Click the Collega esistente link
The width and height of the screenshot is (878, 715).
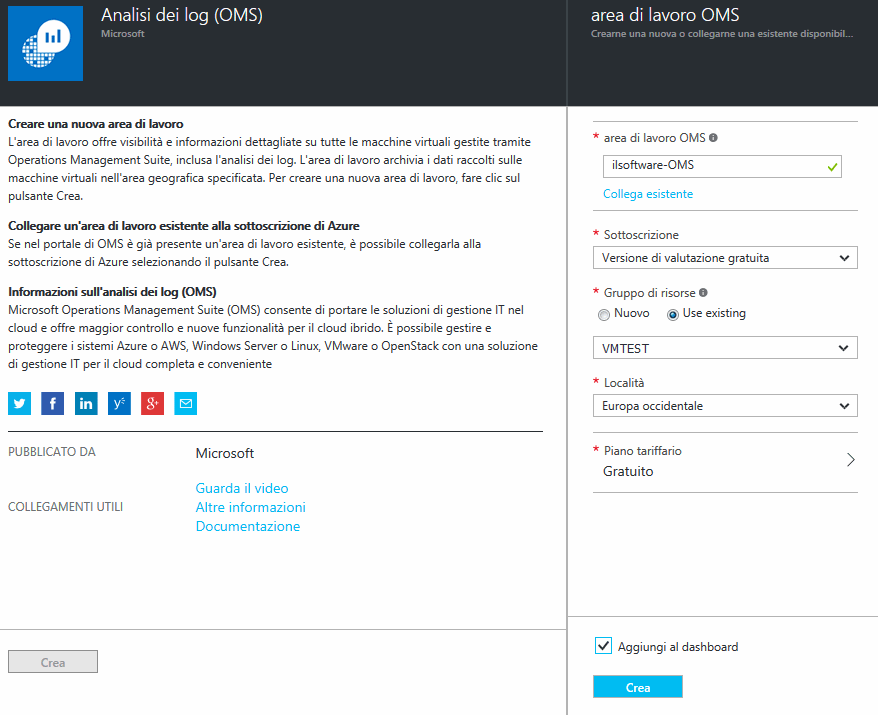(x=648, y=194)
